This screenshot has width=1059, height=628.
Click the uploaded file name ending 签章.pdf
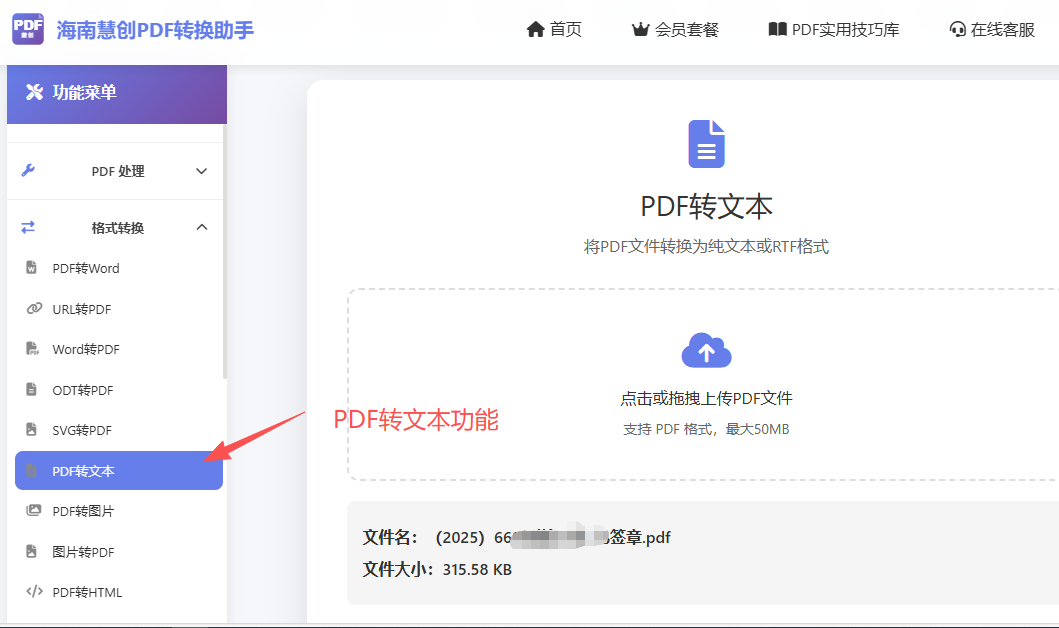coord(552,538)
